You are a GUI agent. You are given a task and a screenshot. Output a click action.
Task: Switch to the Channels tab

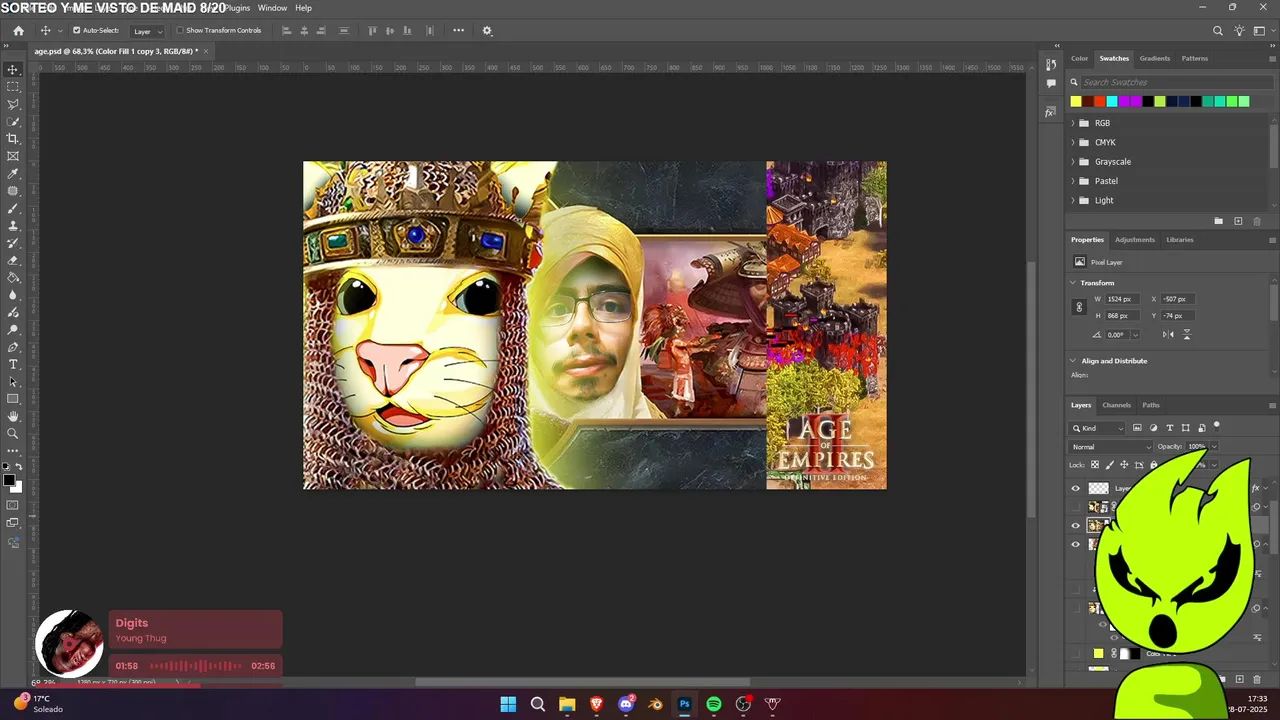click(x=1117, y=405)
